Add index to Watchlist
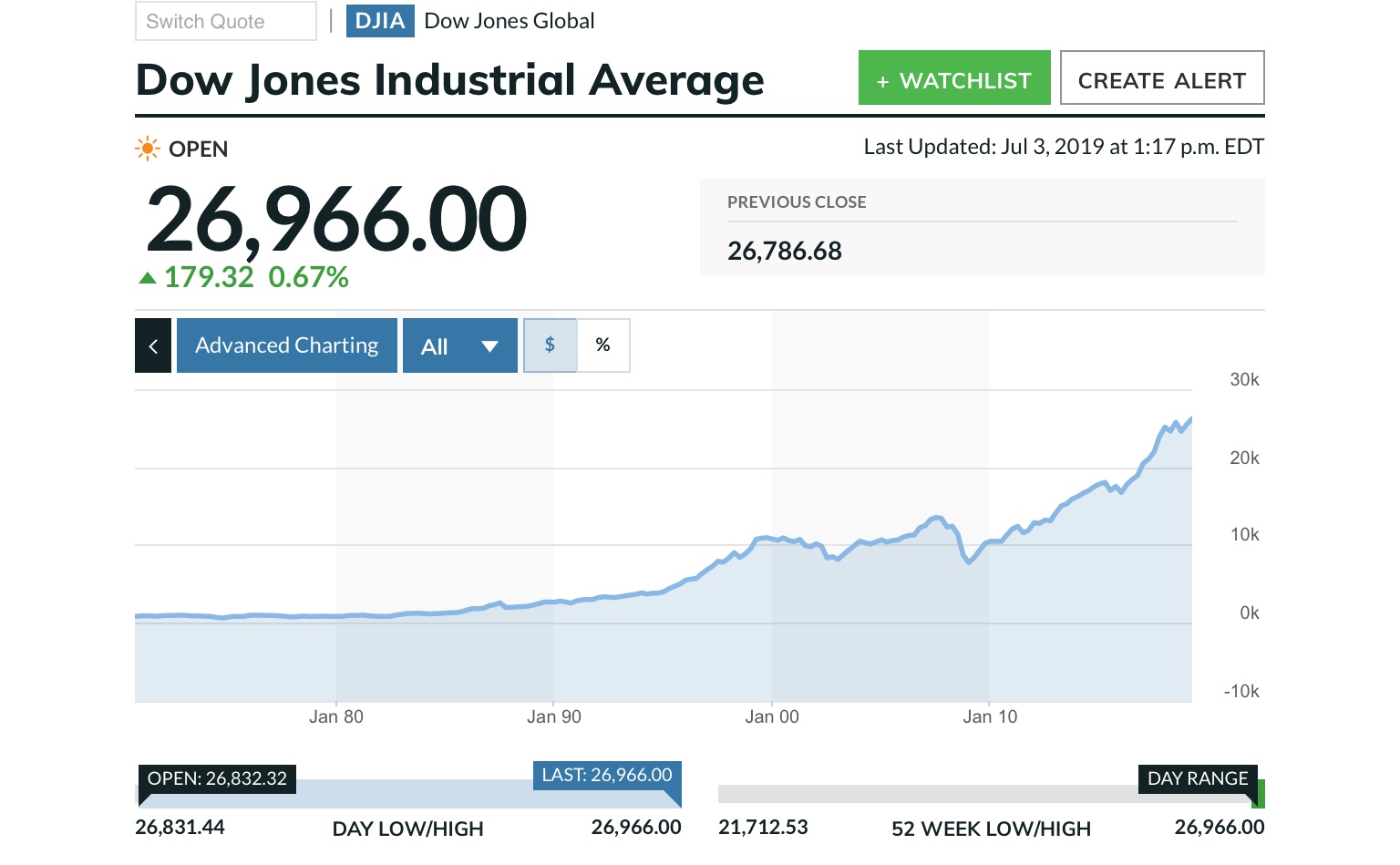 [x=953, y=78]
